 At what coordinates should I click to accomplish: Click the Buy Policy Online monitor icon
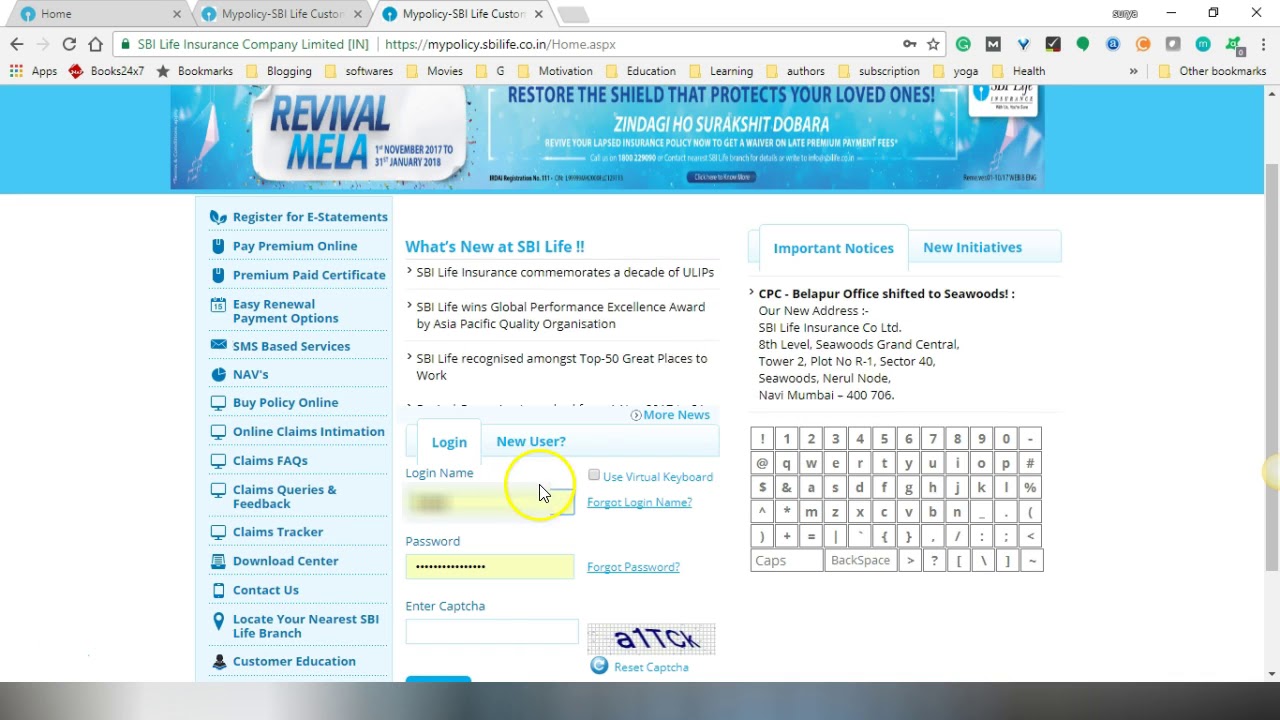tap(218, 402)
